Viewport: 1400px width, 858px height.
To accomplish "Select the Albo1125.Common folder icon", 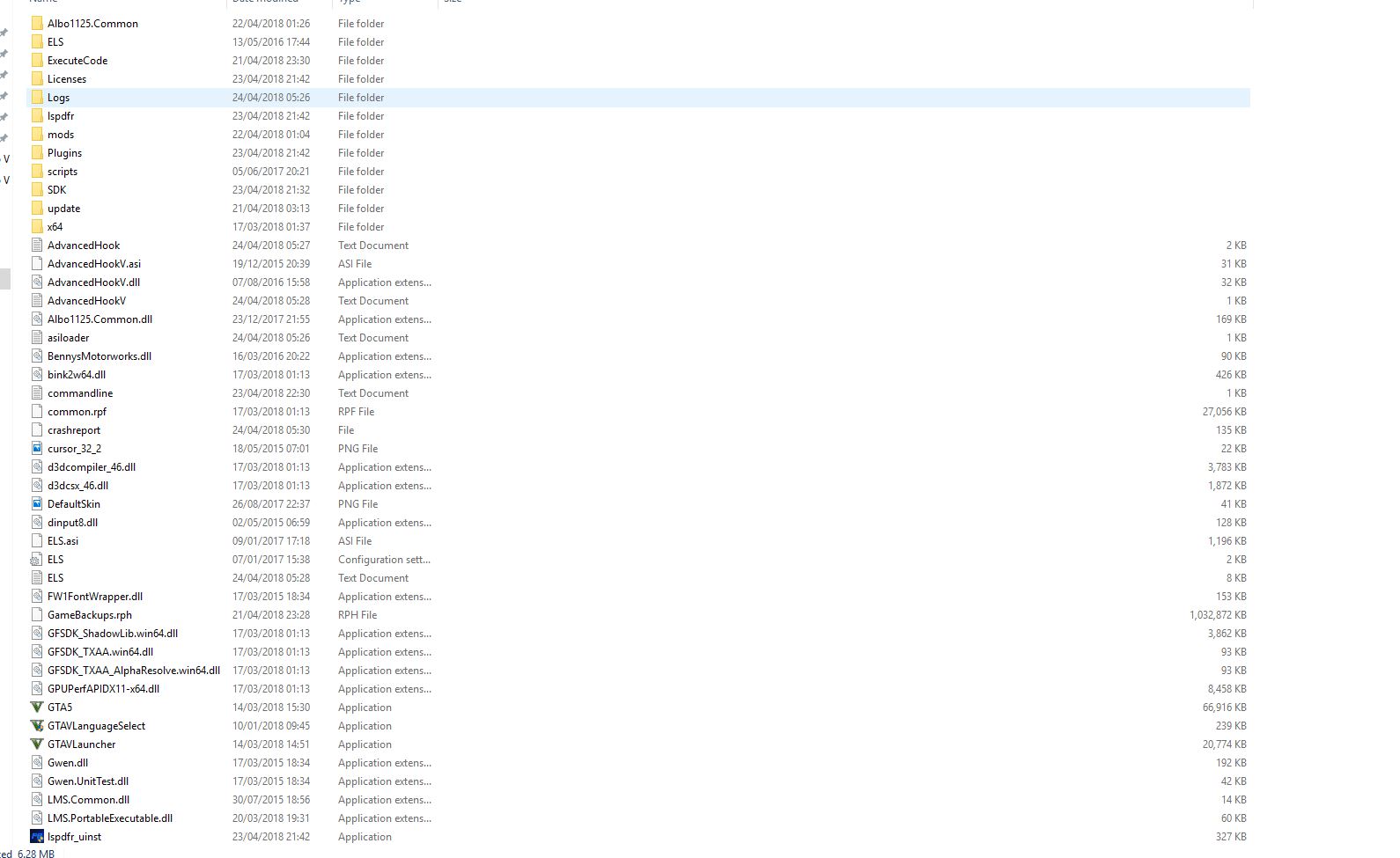I will click(x=37, y=23).
